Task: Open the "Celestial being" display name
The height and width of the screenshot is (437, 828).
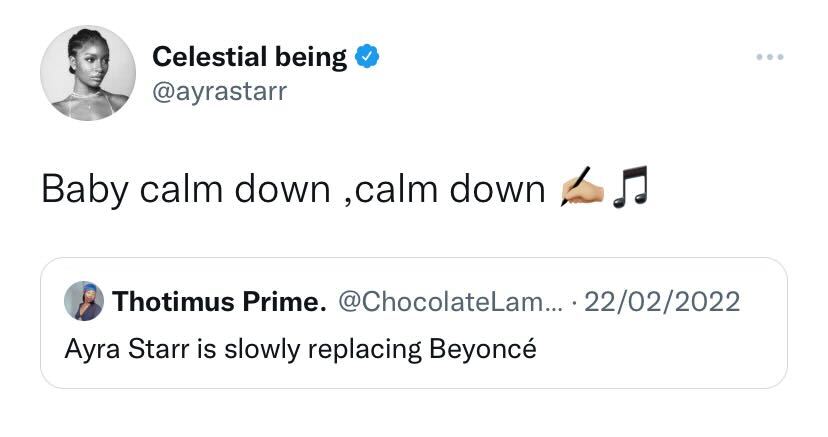Action: tap(249, 58)
